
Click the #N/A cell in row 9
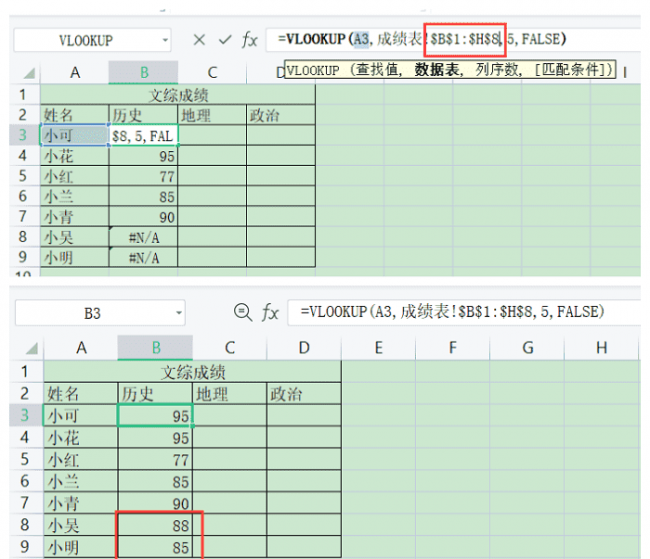143,257
